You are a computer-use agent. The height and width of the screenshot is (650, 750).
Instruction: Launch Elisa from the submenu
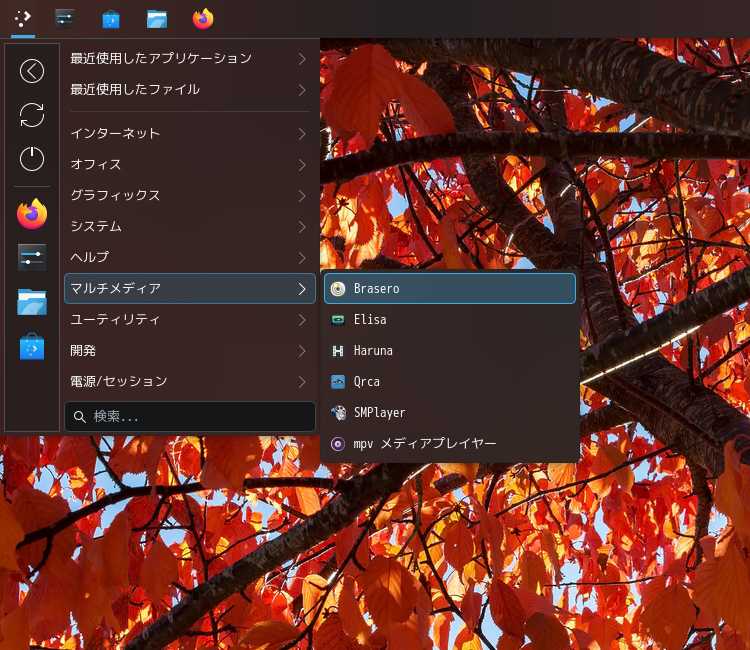(x=450, y=320)
